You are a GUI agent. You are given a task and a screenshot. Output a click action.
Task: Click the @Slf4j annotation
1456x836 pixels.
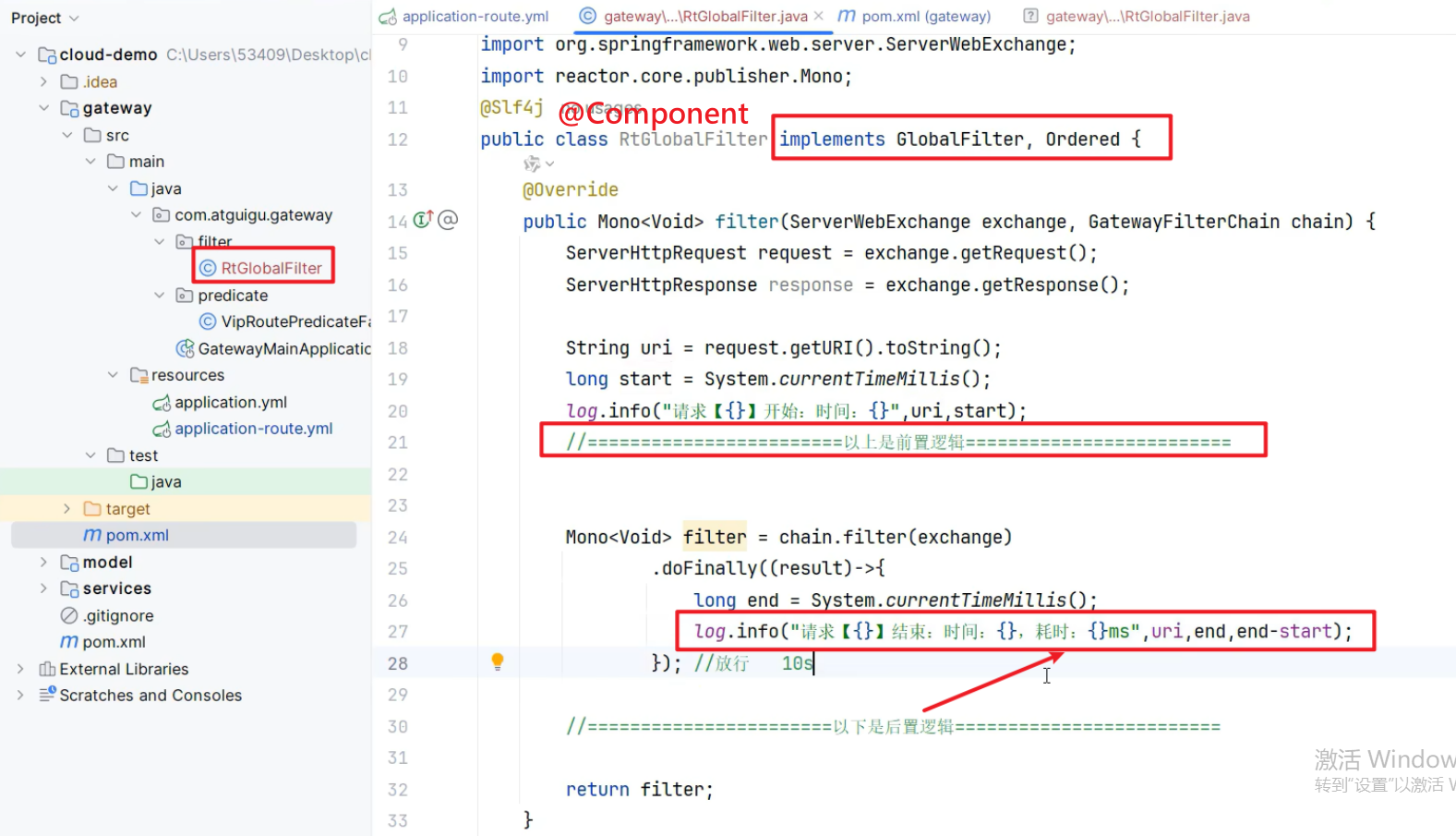(511, 108)
